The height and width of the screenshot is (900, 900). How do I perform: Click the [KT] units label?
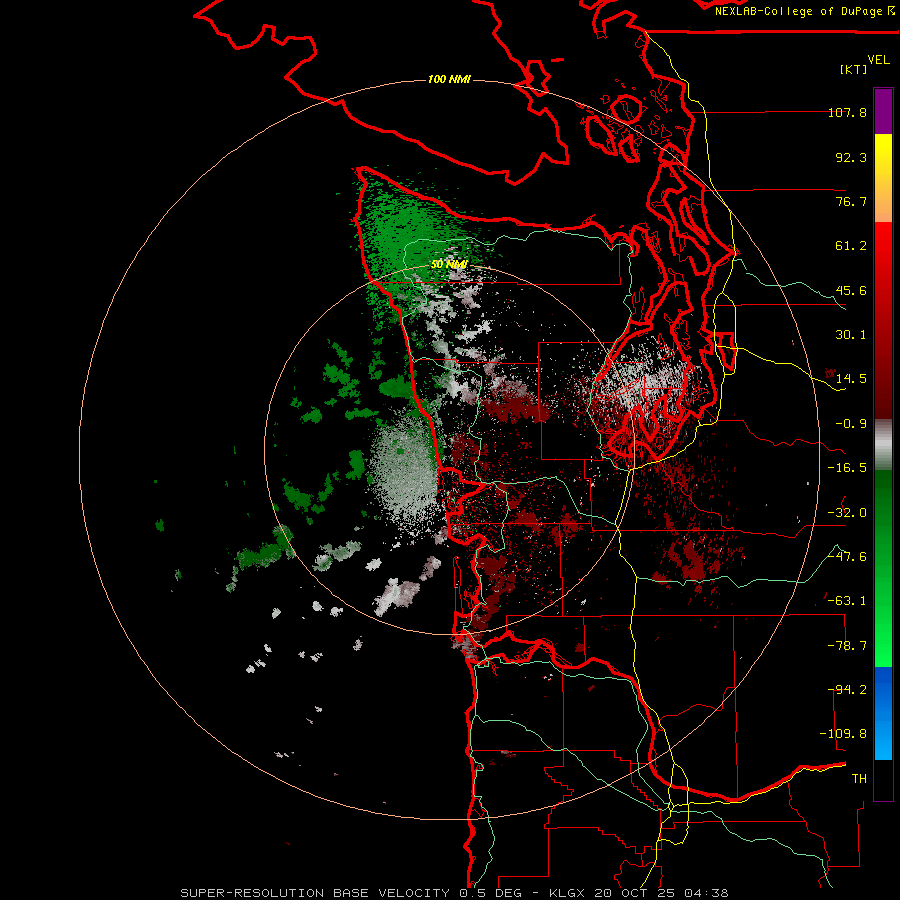tap(854, 69)
